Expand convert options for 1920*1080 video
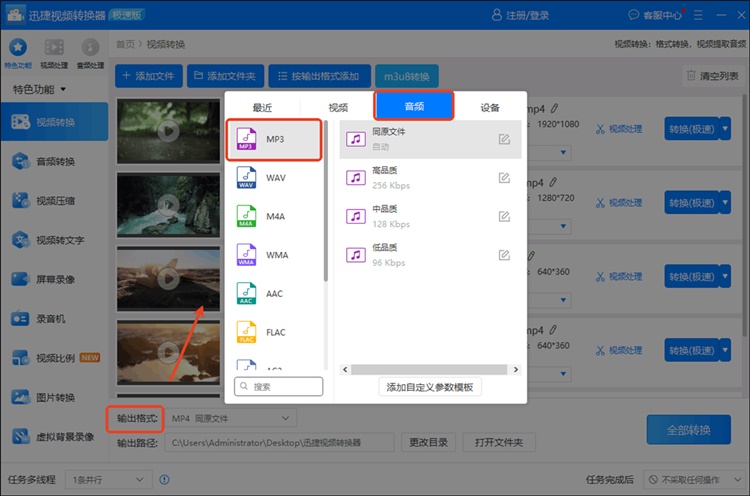750x496 pixels. (725, 129)
